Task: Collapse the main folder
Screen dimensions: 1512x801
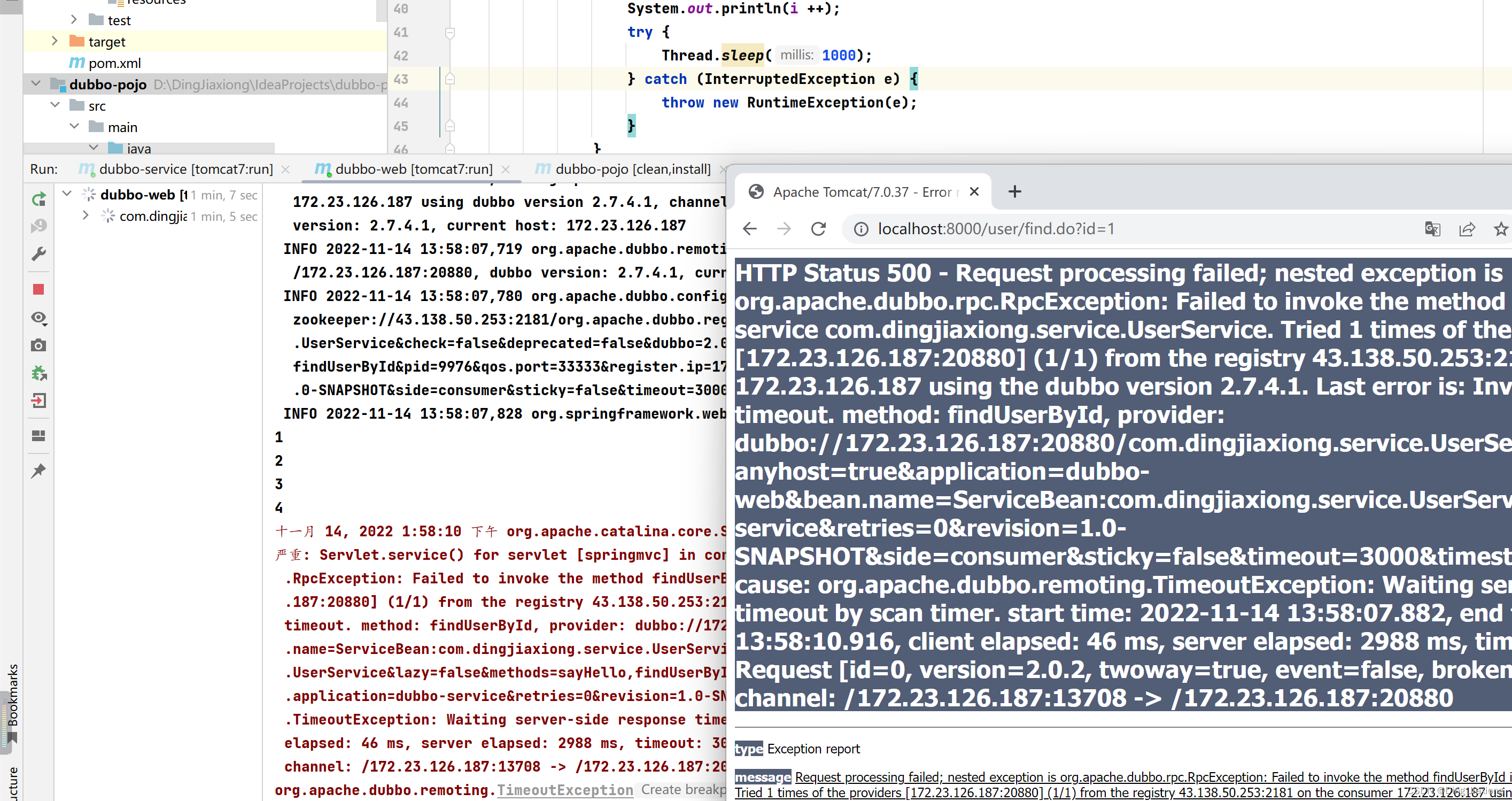Action: [74, 126]
